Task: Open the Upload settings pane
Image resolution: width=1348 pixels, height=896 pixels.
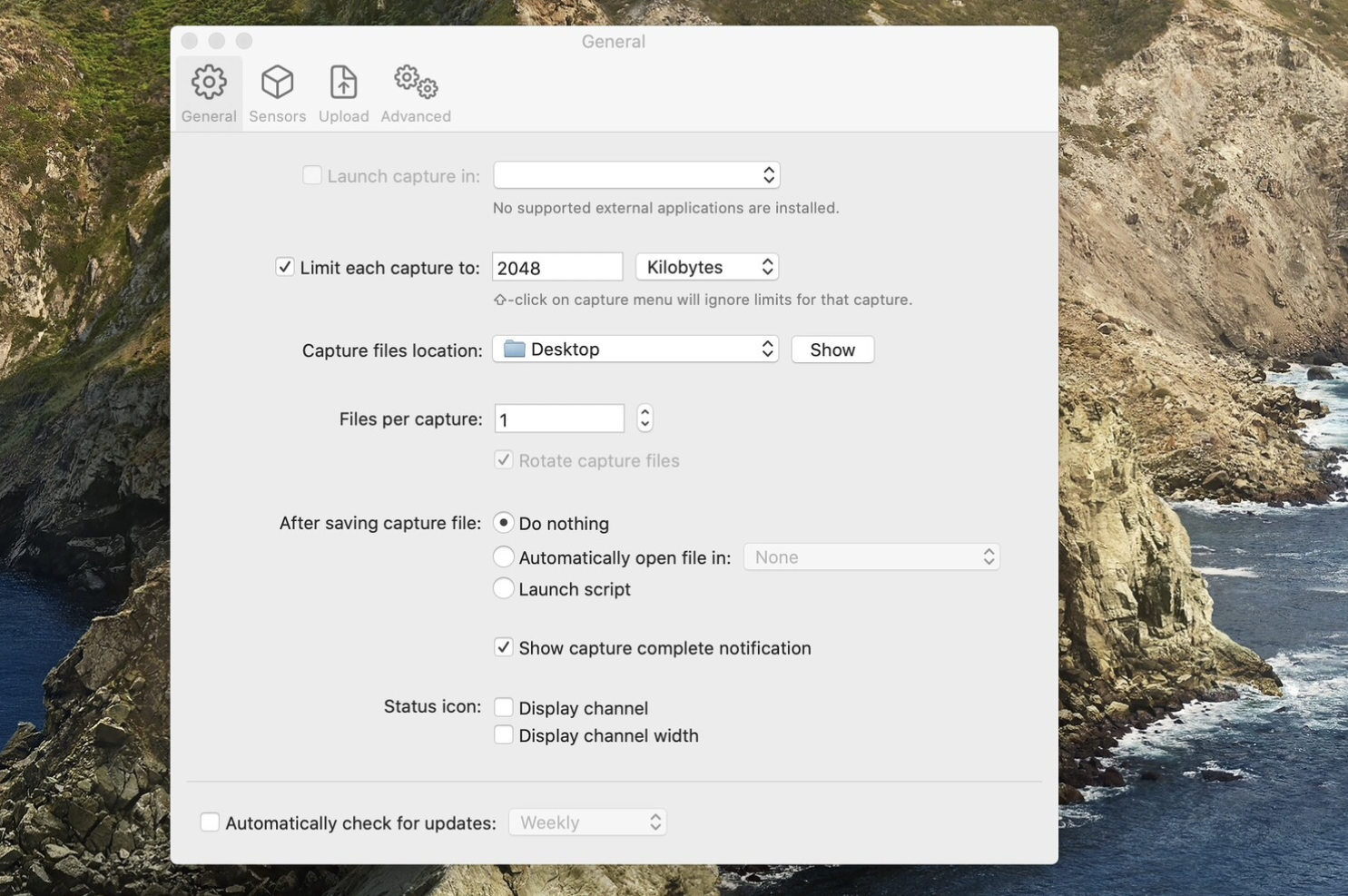Action: pos(343,91)
